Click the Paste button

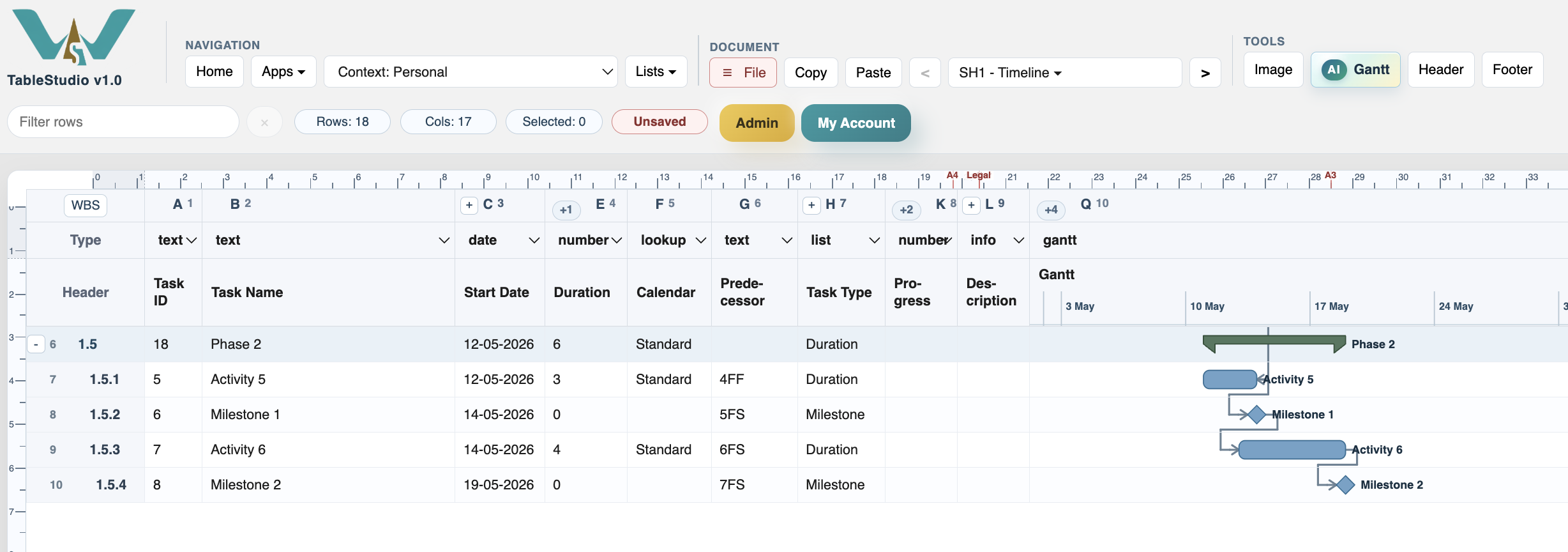click(x=873, y=73)
